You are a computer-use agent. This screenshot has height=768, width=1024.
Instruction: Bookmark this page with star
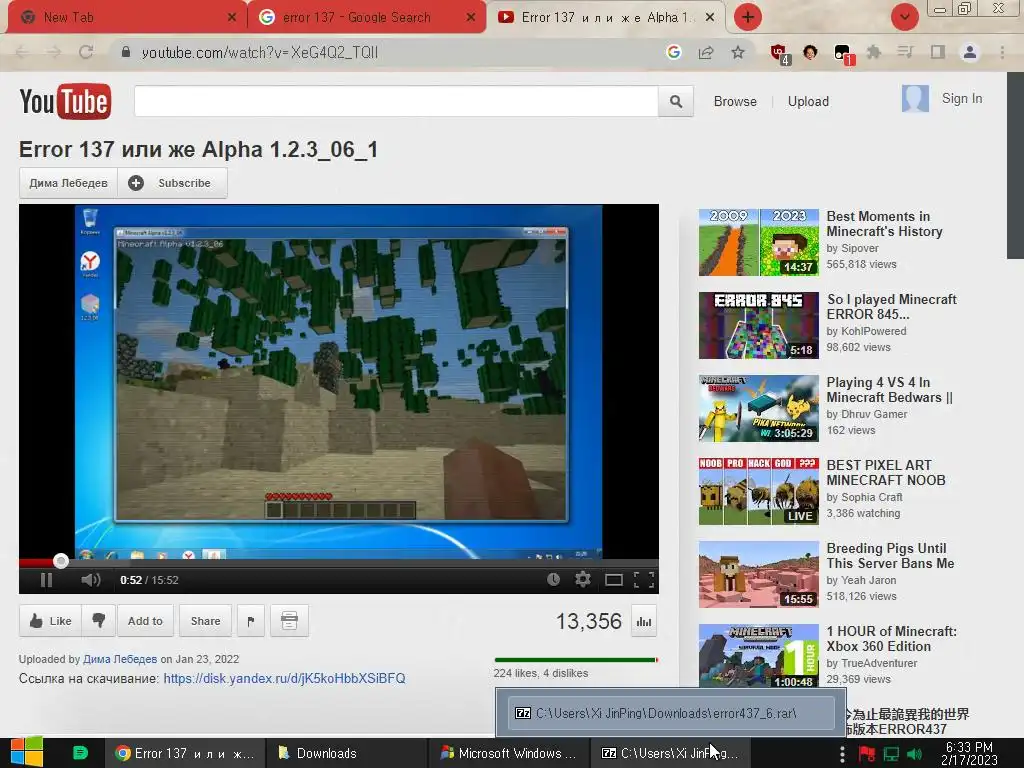pyautogui.click(x=738, y=52)
